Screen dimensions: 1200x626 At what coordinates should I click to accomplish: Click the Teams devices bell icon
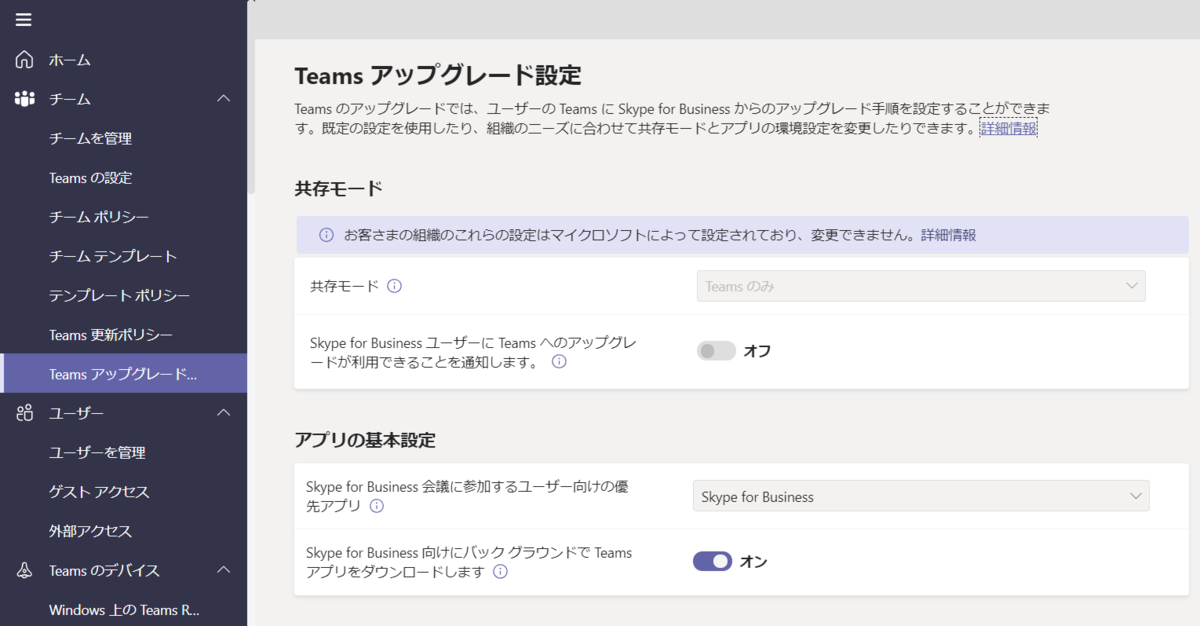[x=25, y=570]
